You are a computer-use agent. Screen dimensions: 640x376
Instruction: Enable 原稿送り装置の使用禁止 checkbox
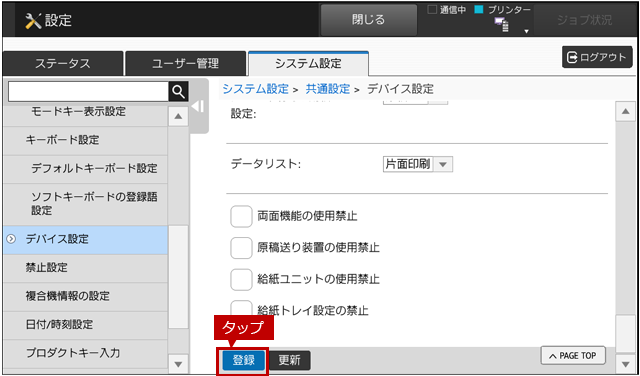(x=241, y=248)
